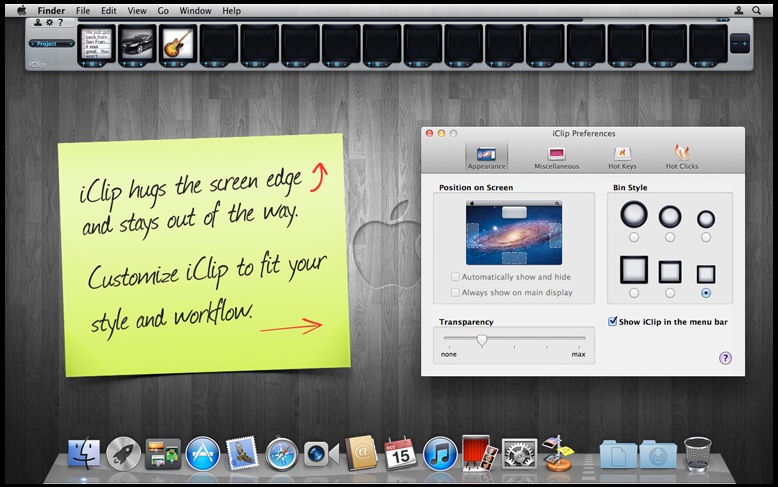
Task: Open the Go menu
Action: click(x=163, y=10)
